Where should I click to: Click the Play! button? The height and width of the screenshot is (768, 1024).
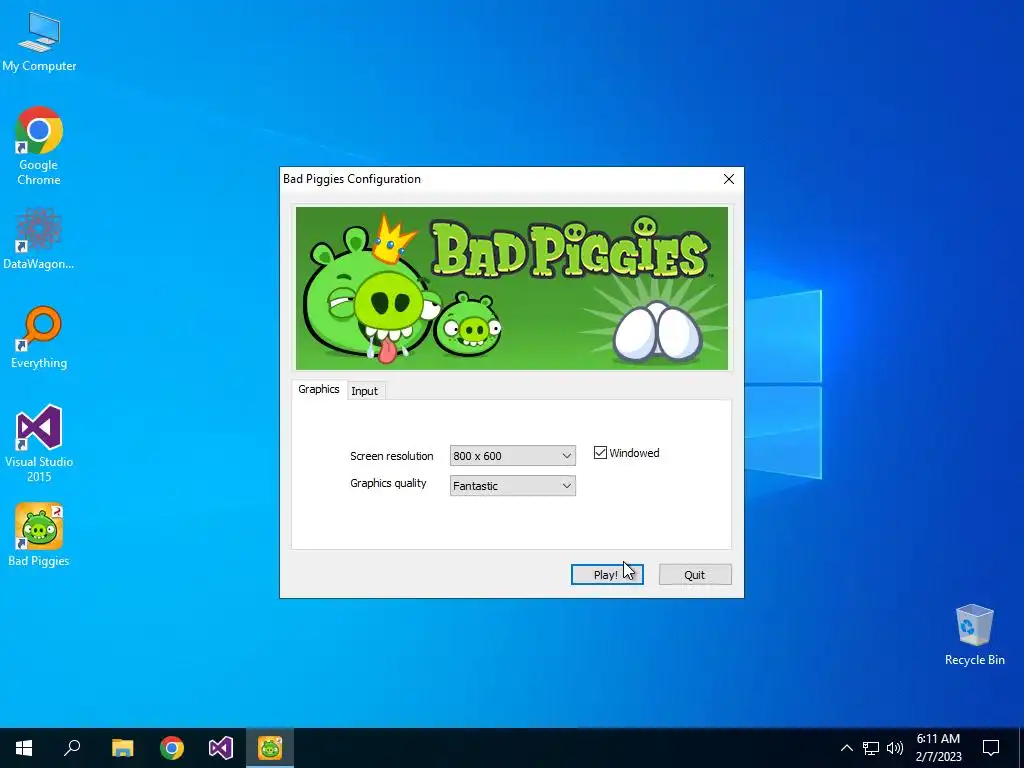pyautogui.click(x=607, y=575)
